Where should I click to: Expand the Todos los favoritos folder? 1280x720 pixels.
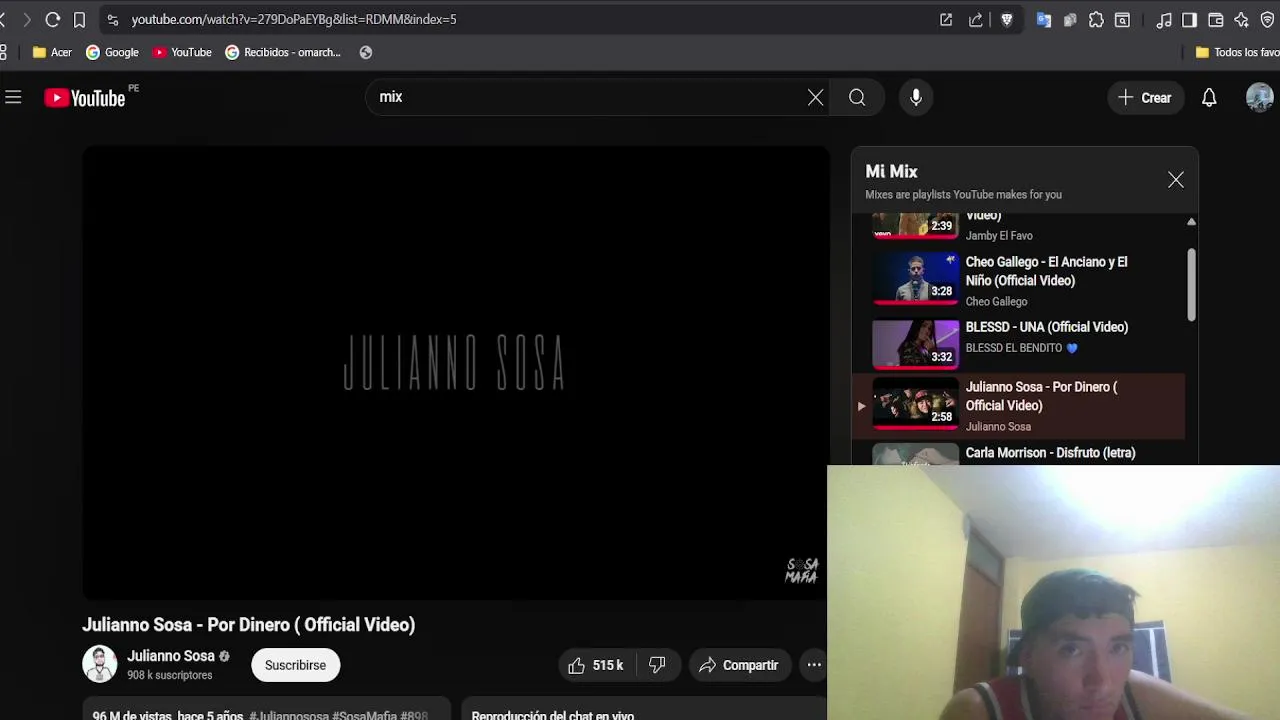pos(1237,52)
